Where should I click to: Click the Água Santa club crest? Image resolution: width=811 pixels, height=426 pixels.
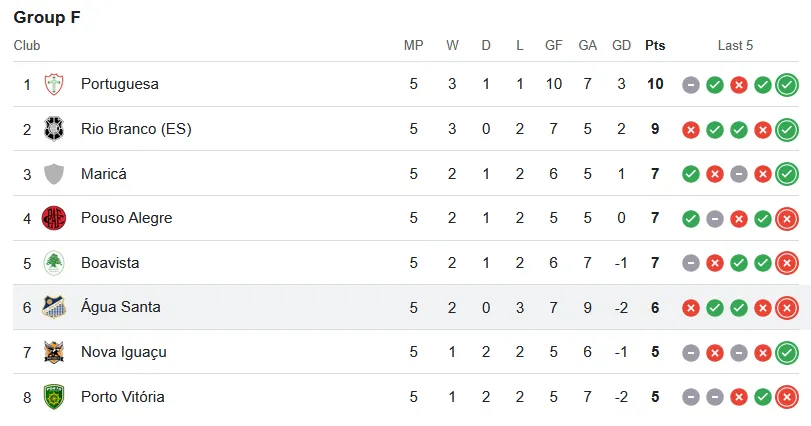(x=54, y=307)
